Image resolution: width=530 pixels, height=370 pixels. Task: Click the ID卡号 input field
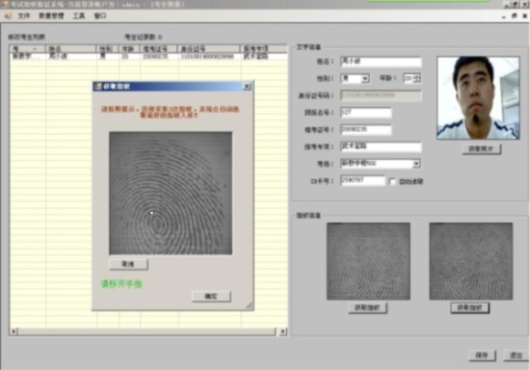(x=363, y=181)
